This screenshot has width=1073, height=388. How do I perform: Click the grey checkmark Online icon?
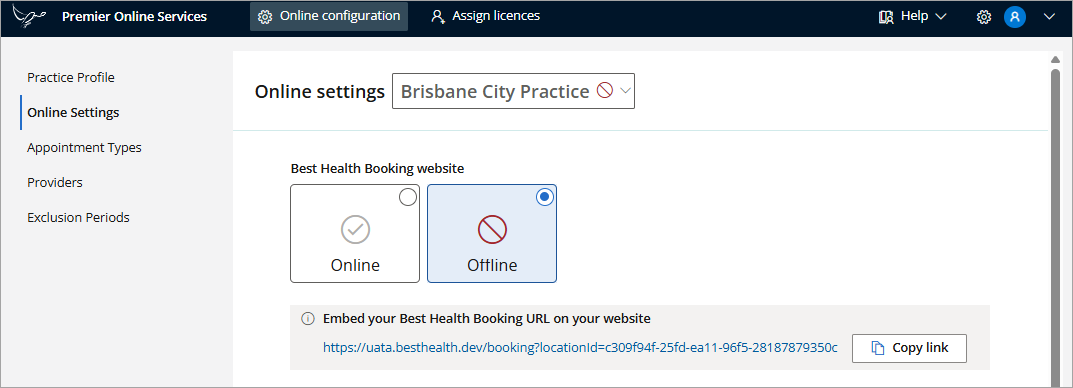[355, 230]
